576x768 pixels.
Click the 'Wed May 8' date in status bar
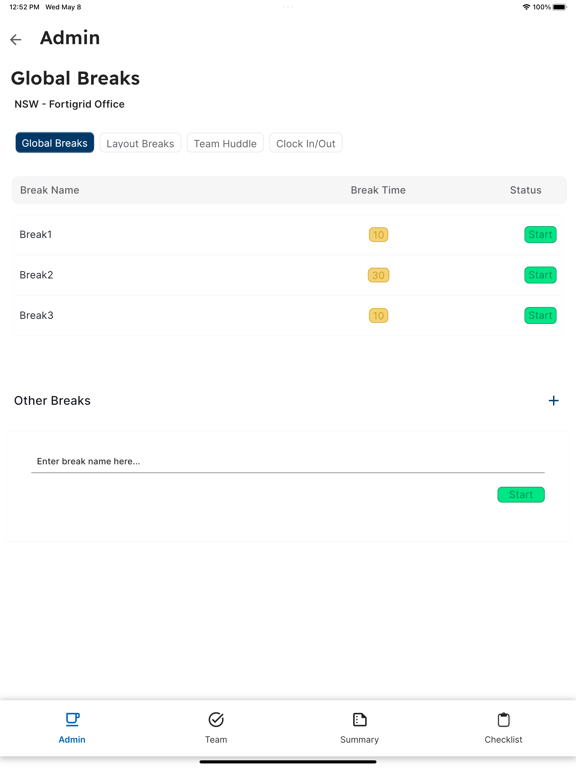click(x=63, y=7)
